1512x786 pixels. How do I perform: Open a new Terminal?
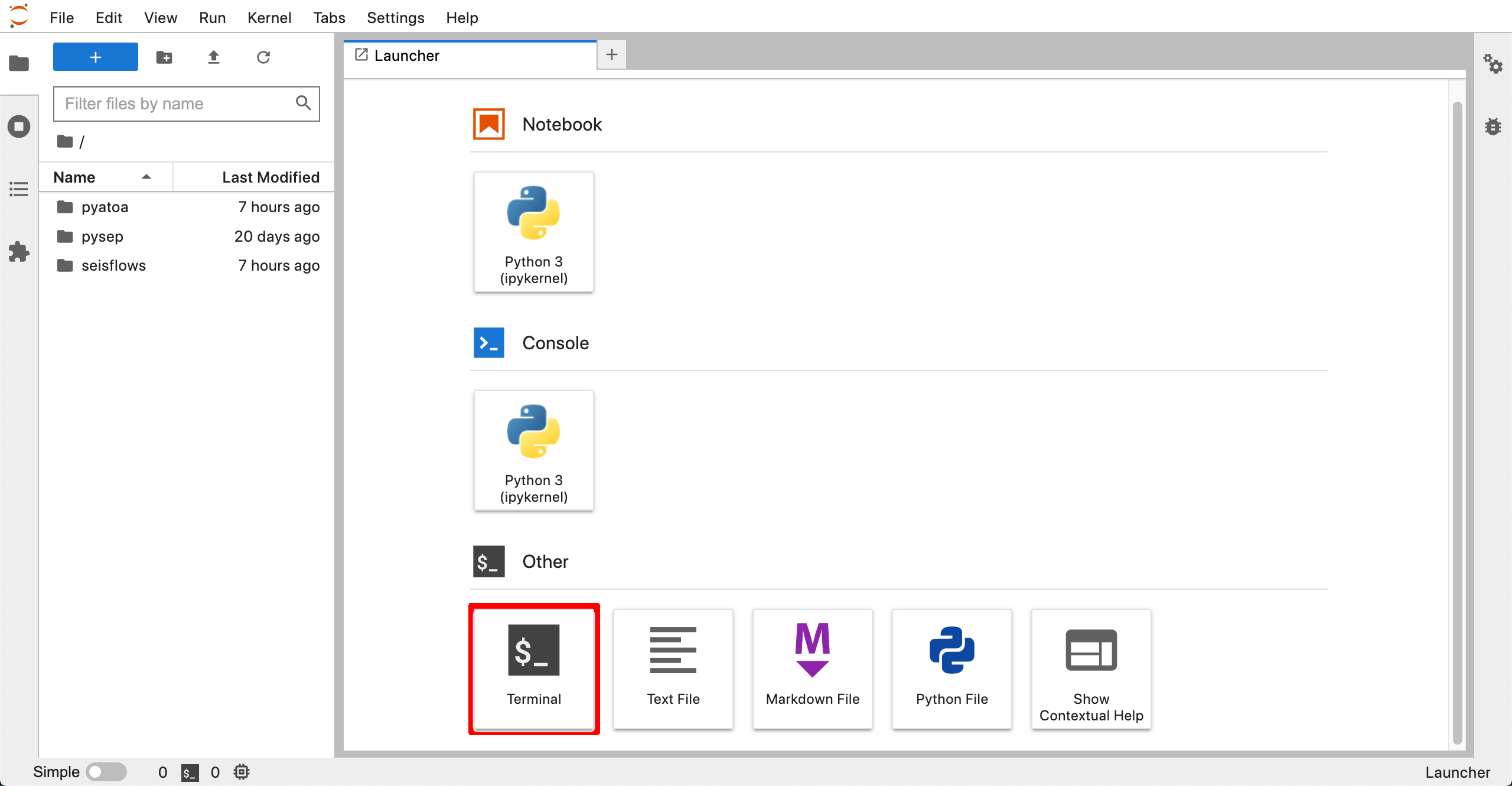point(533,669)
